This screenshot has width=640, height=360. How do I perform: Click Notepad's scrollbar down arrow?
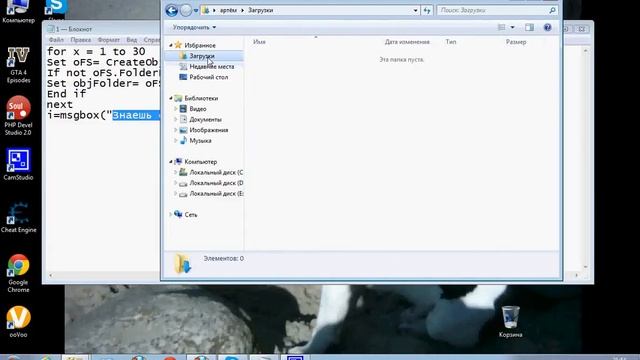(x=586, y=267)
